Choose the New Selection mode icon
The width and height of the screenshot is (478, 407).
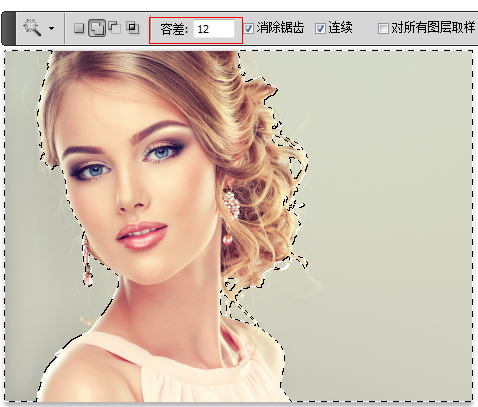click(79, 28)
